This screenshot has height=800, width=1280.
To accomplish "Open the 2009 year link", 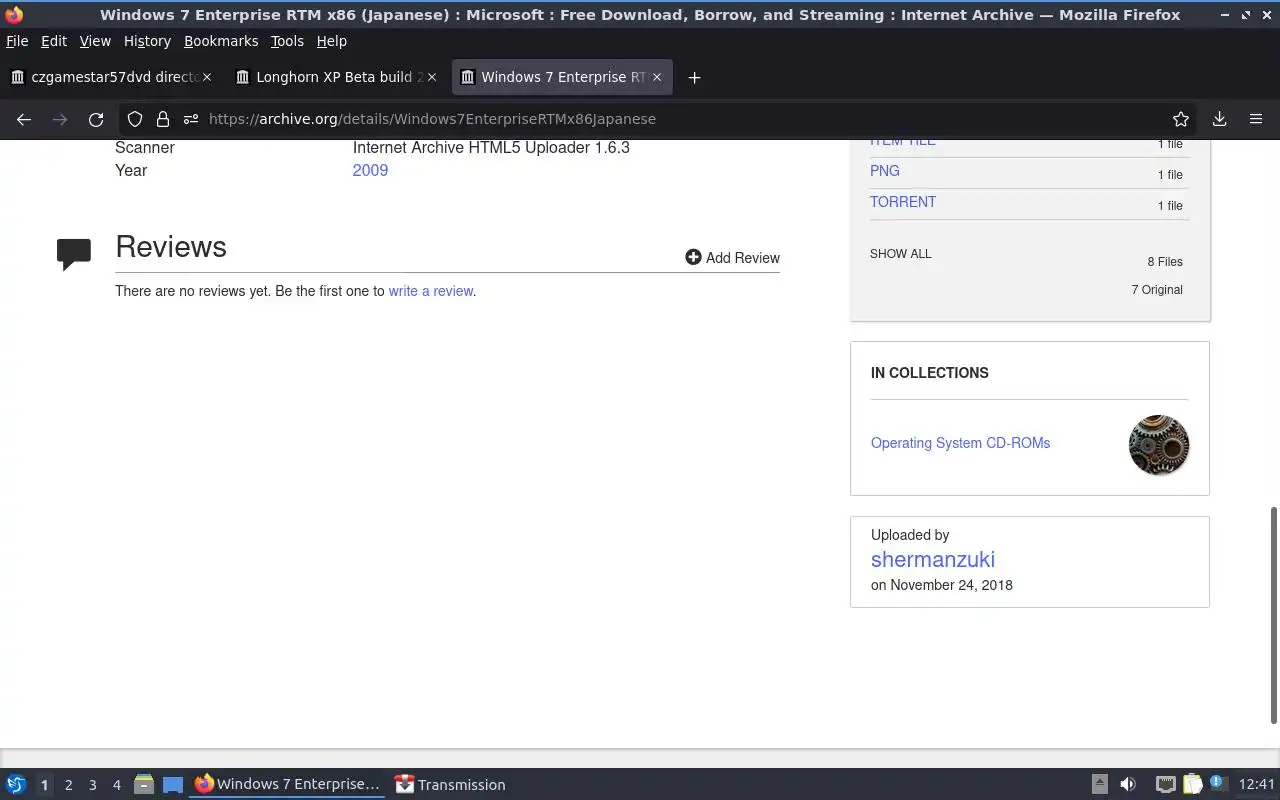I will [370, 170].
